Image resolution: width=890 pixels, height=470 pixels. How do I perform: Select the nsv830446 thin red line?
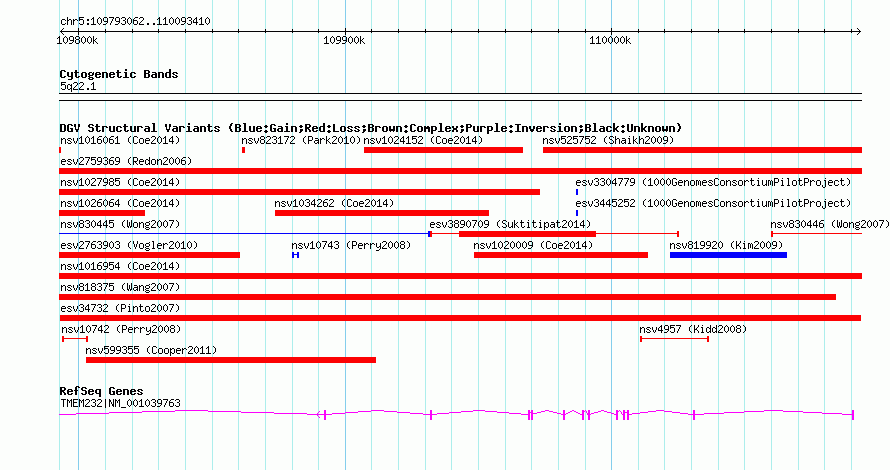(x=817, y=234)
